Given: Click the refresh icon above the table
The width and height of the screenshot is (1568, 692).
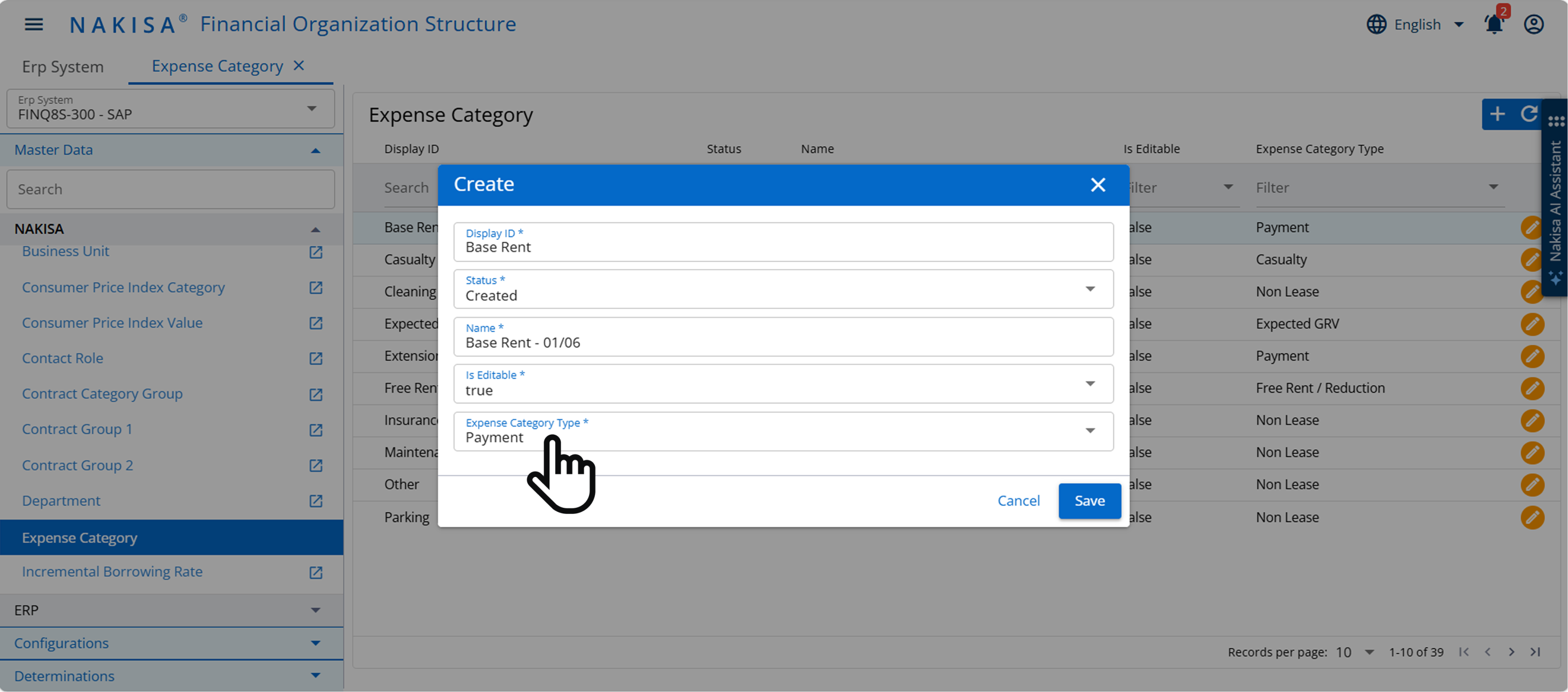Looking at the screenshot, I should pyautogui.click(x=1531, y=114).
